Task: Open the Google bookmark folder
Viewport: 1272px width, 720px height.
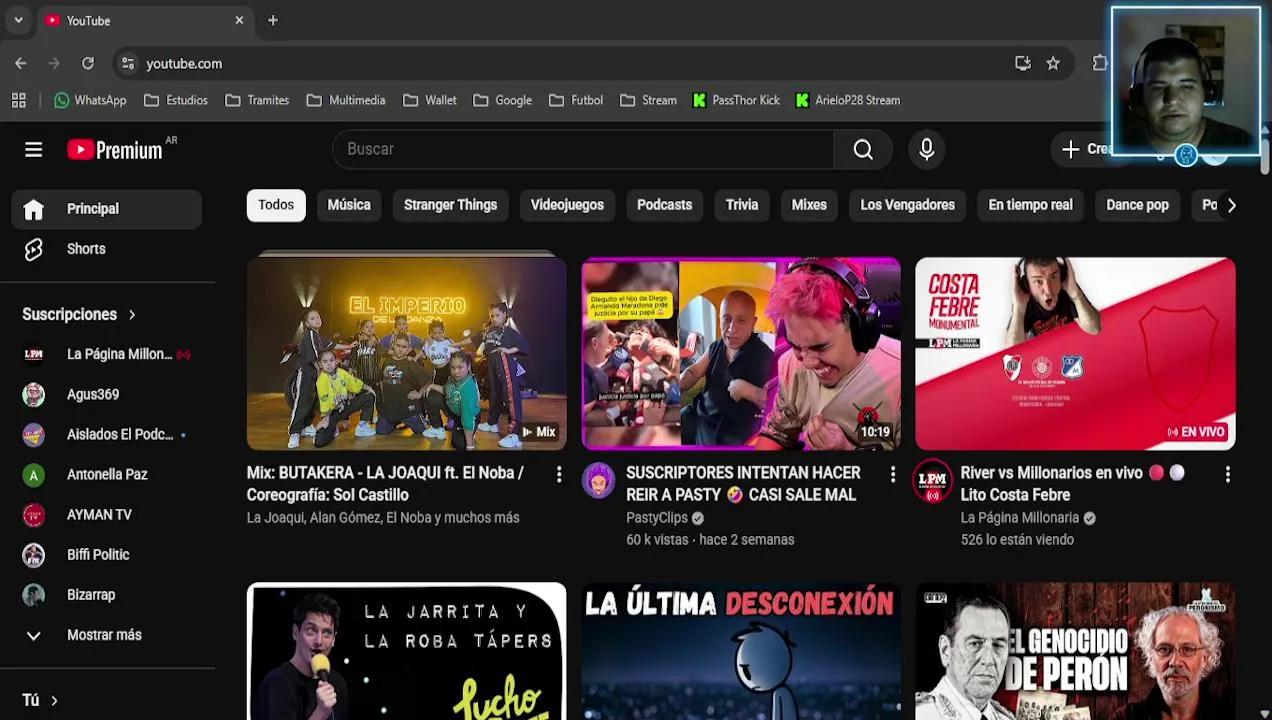Action: [x=502, y=100]
